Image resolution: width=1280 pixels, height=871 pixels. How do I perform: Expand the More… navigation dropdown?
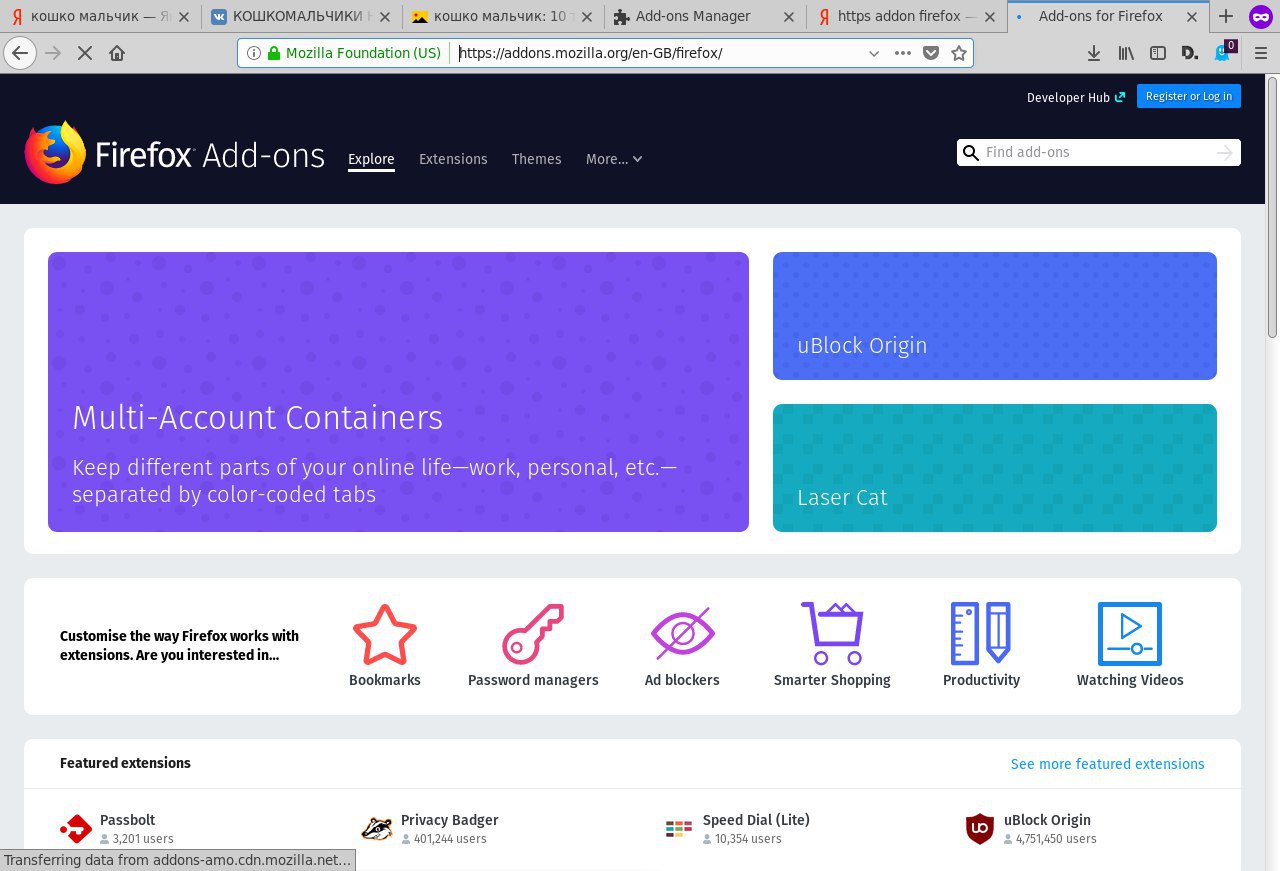click(x=614, y=159)
